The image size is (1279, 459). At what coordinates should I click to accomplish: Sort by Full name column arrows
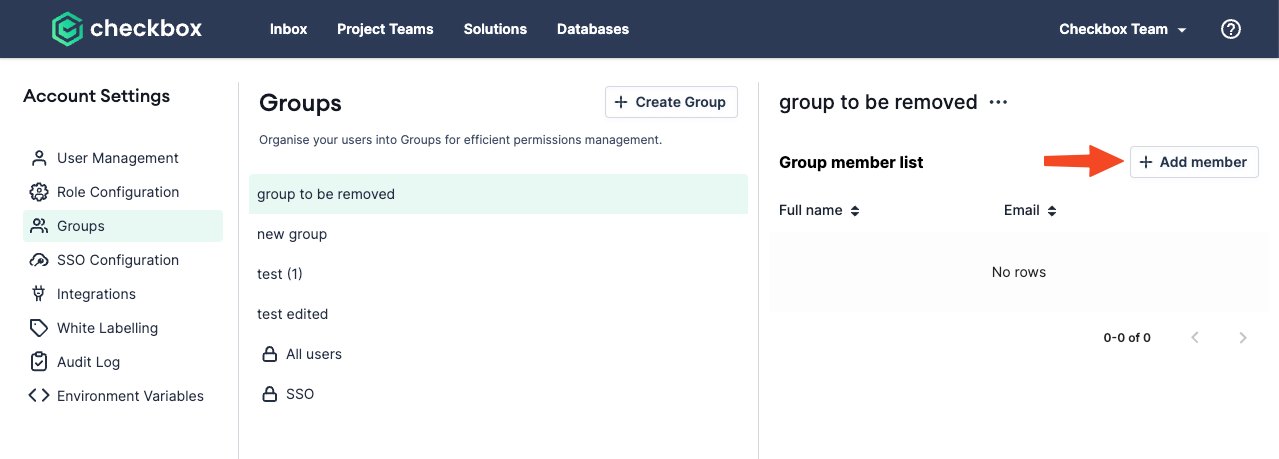[x=855, y=211]
